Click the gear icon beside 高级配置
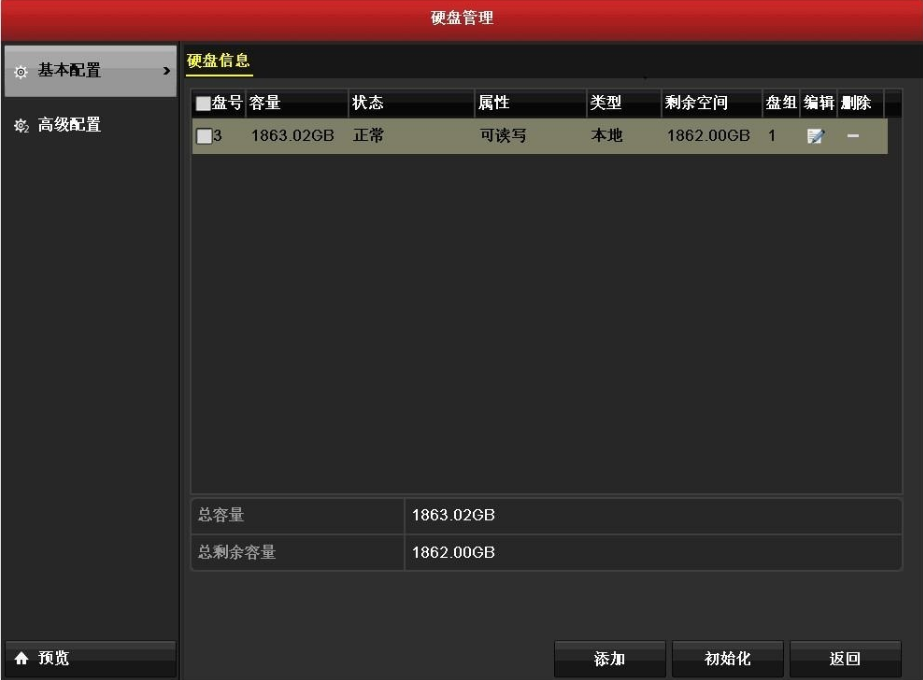 click(x=21, y=126)
